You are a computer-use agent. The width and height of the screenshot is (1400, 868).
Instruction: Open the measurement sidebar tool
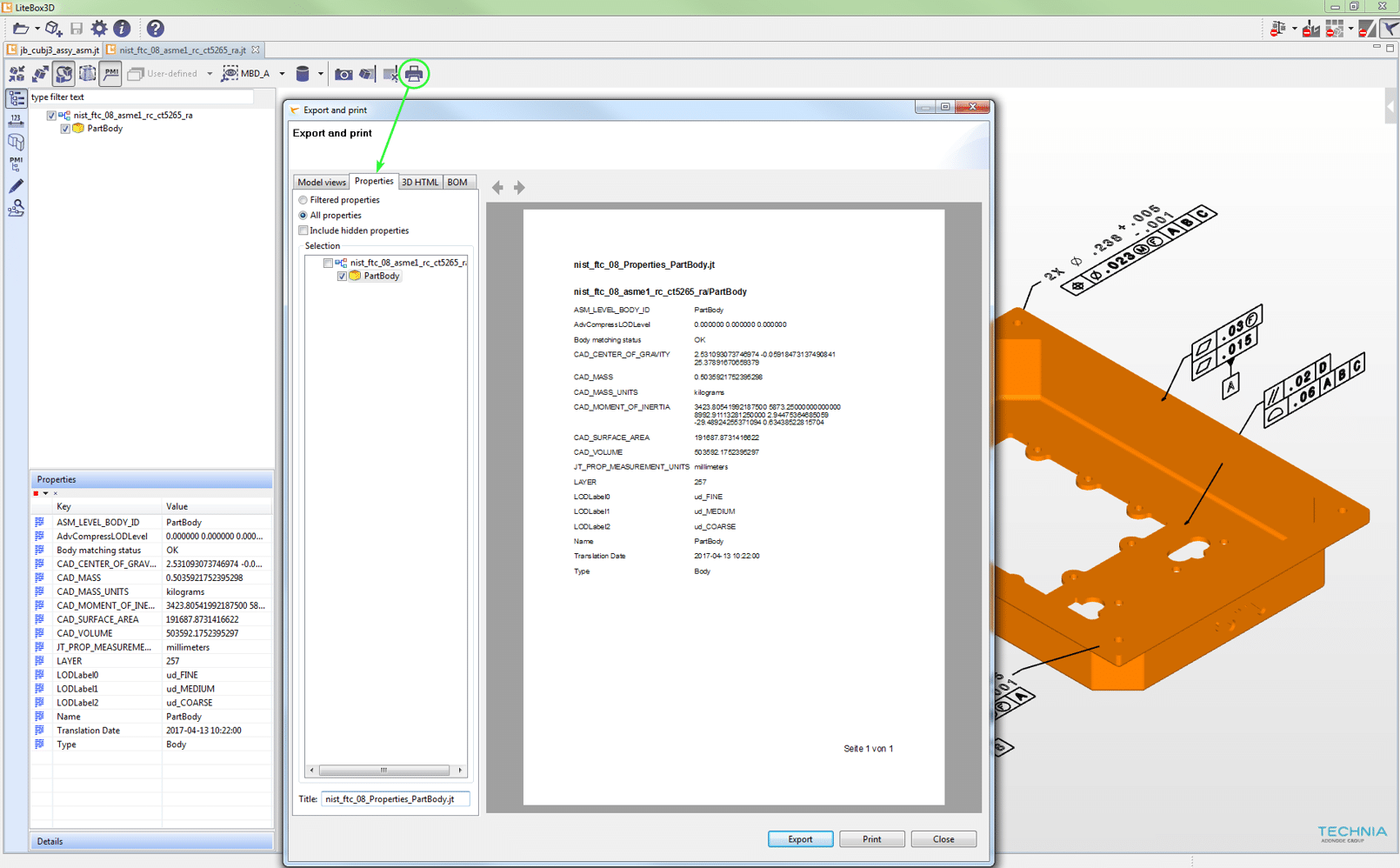coord(17,120)
